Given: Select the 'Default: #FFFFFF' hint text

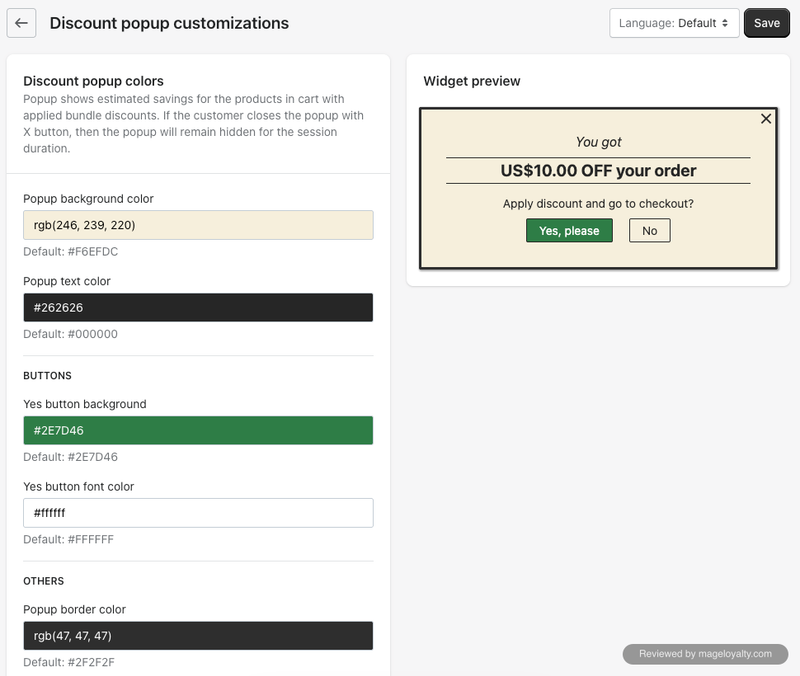Looking at the screenshot, I should point(68,539).
